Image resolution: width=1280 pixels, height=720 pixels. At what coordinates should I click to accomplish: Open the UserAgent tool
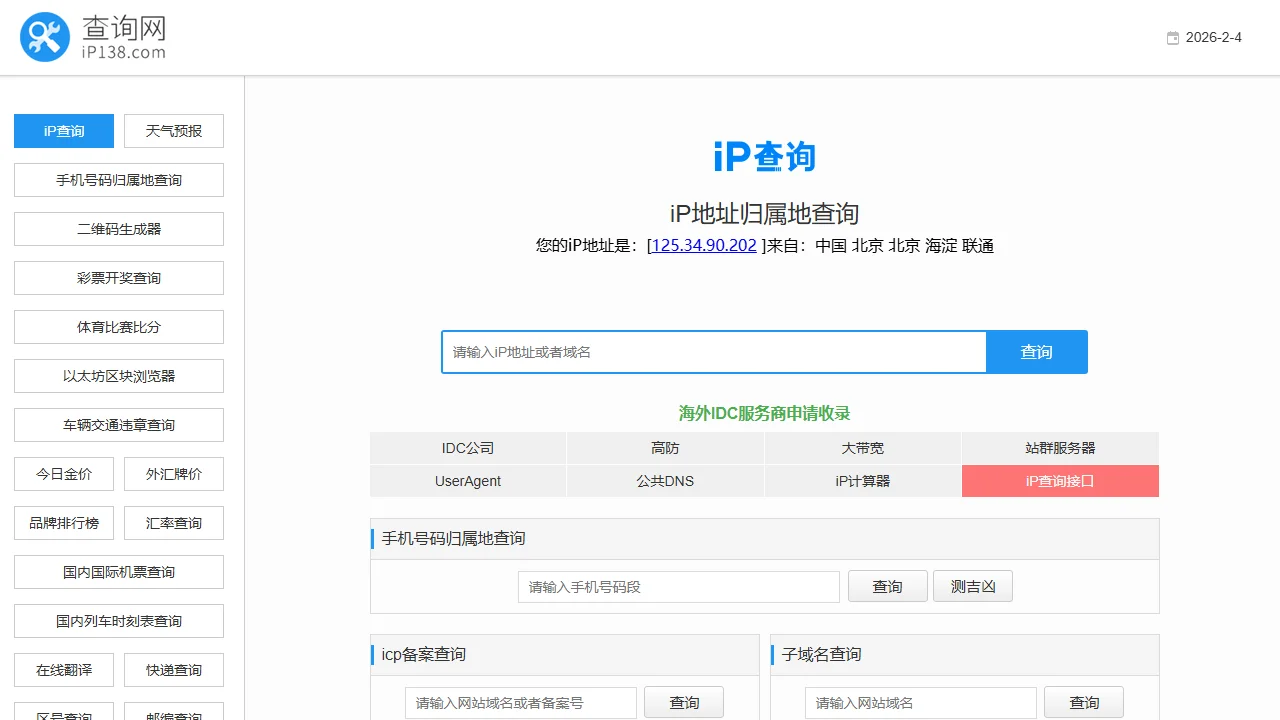(467, 481)
